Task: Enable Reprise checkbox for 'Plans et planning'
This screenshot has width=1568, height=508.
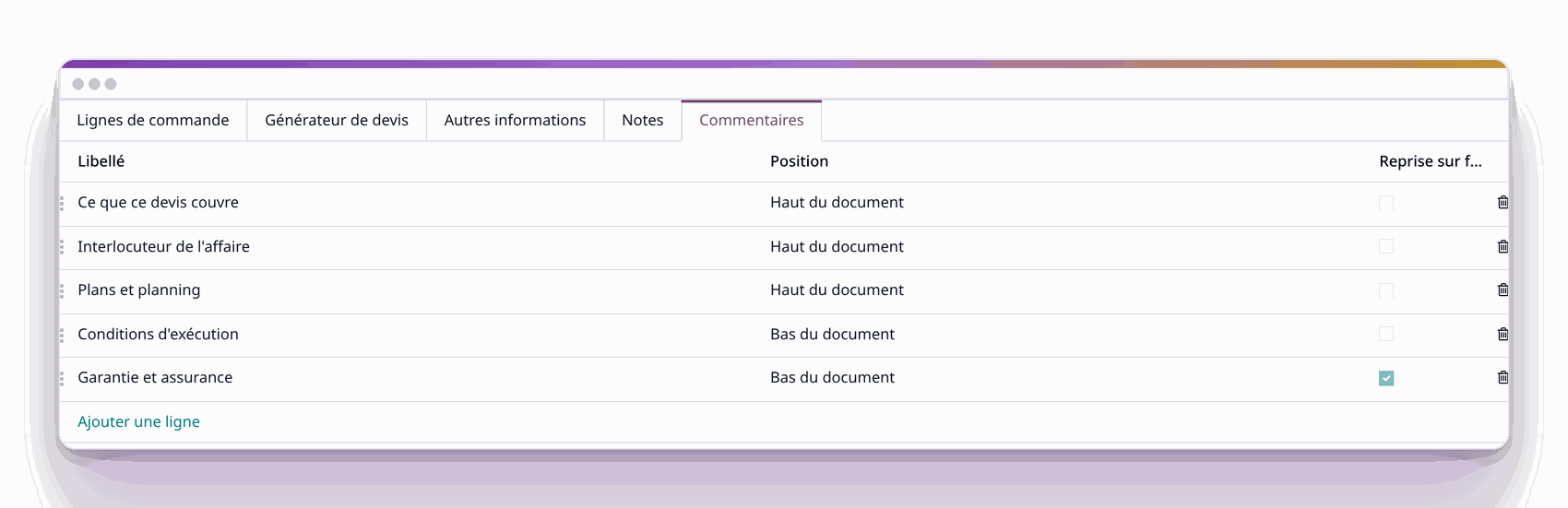Action: (x=1386, y=290)
